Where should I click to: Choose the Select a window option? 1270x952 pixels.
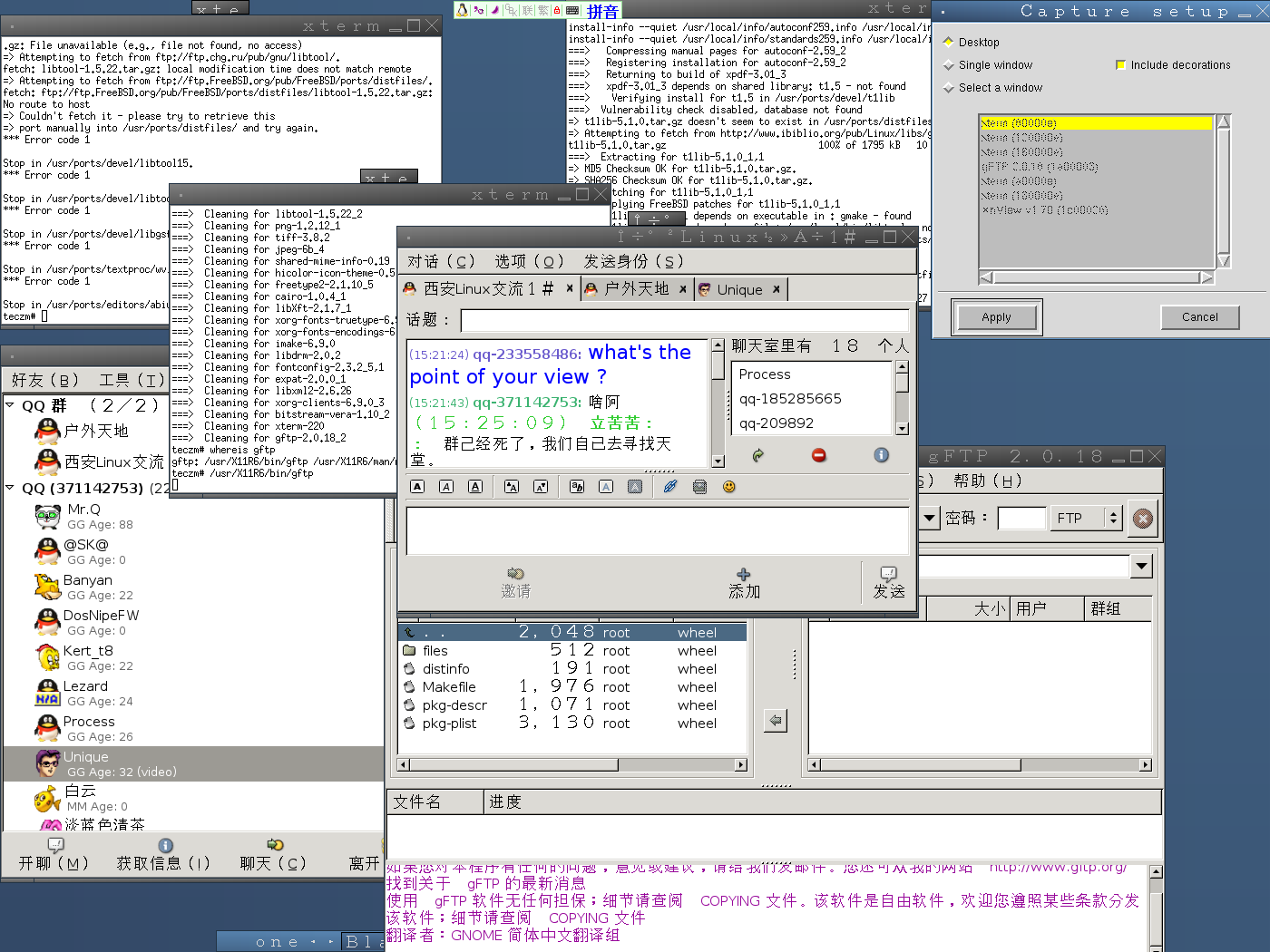pos(992,88)
